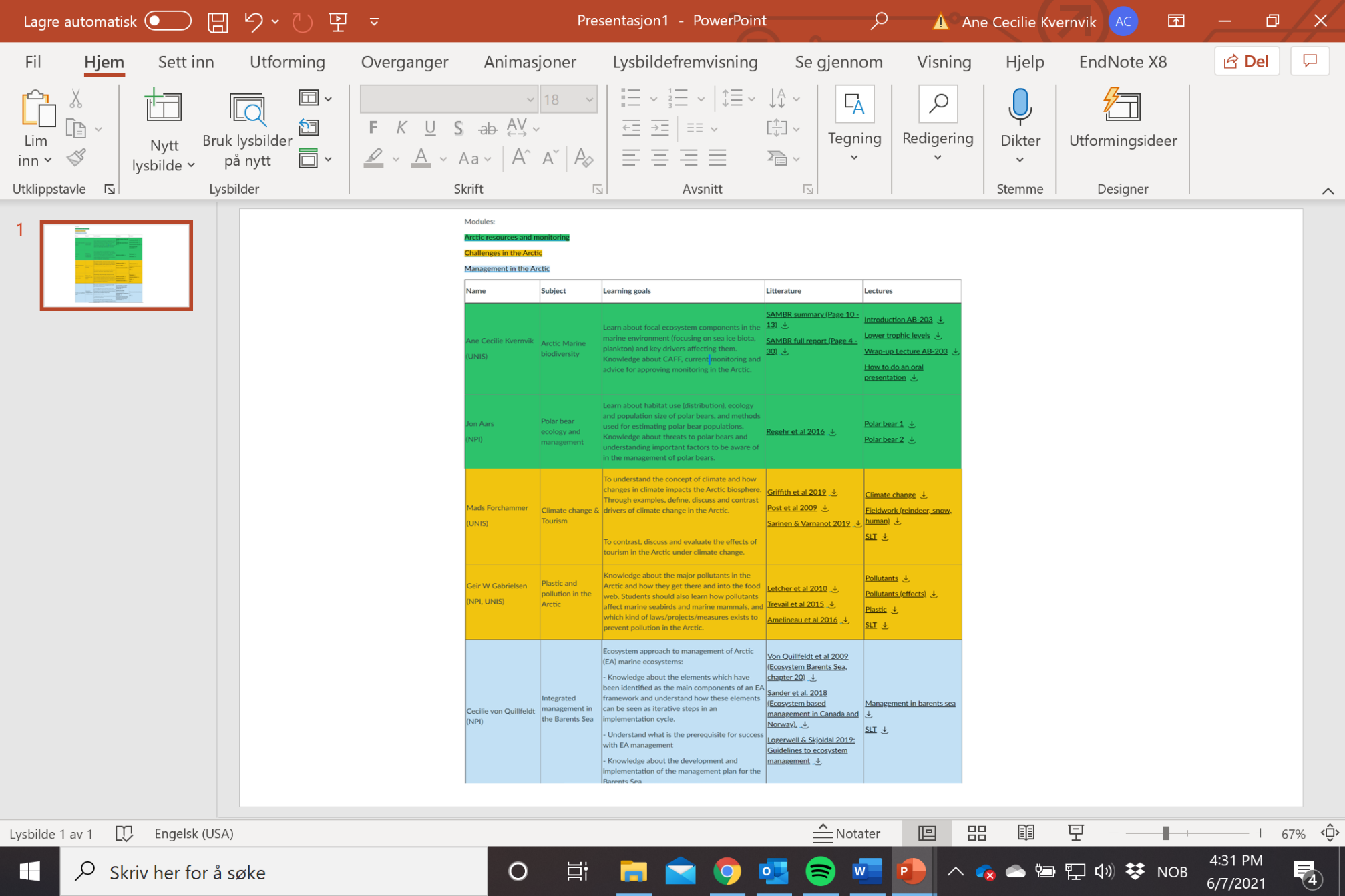Show Notater below the slide
The image size is (1345, 896).
(x=847, y=833)
